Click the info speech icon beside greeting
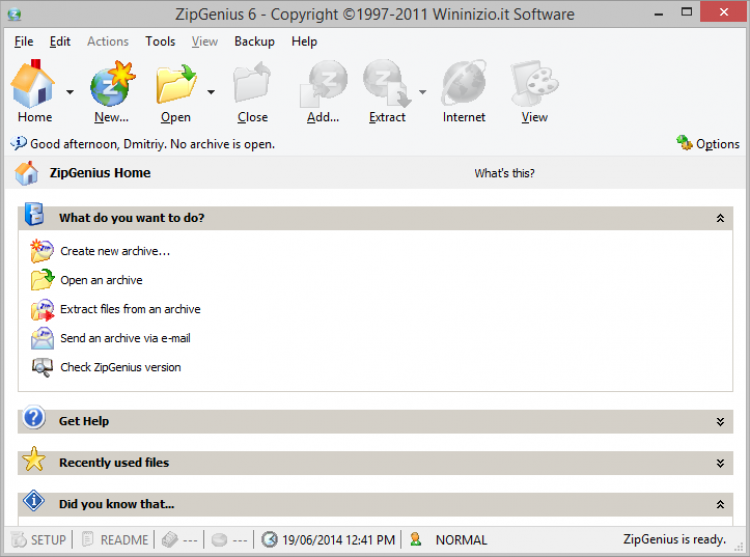This screenshot has height=557, width=750. (x=18, y=143)
